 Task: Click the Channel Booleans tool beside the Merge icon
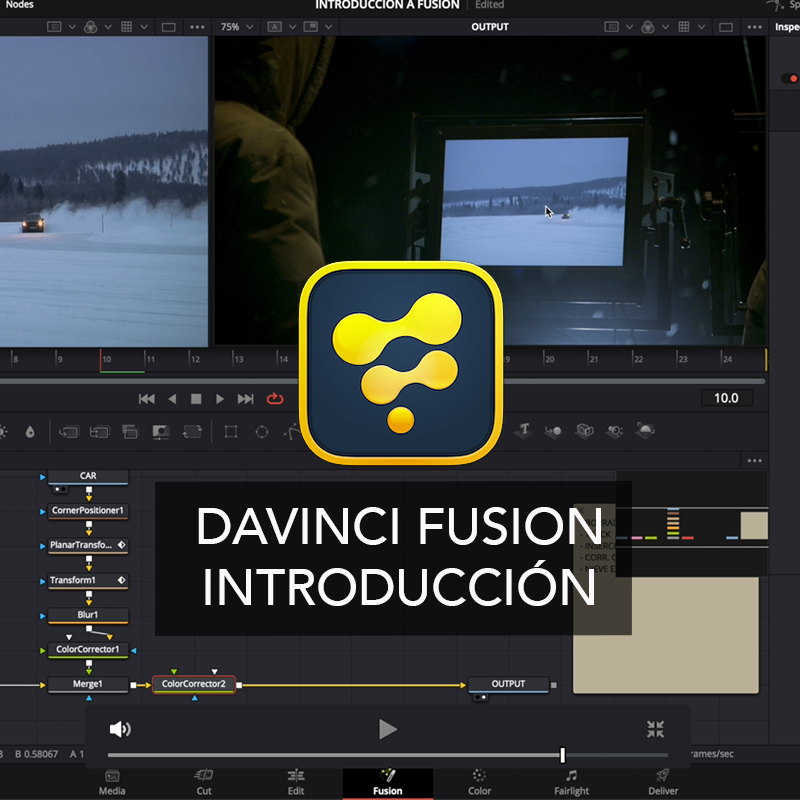[99, 432]
